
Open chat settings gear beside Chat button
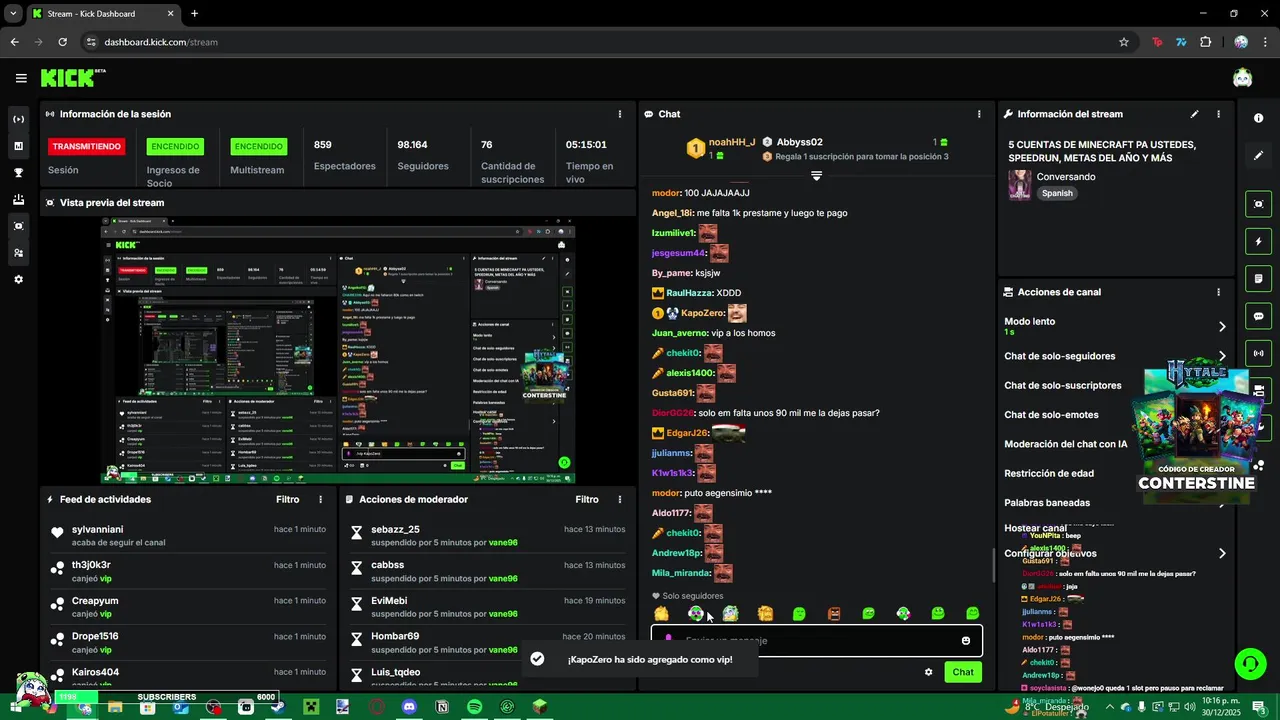tap(928, 672)
